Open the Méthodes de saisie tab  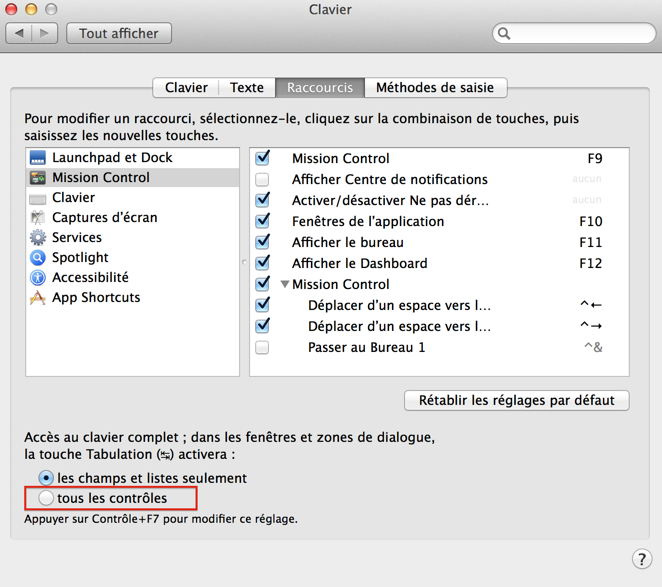tap(435, 87)
